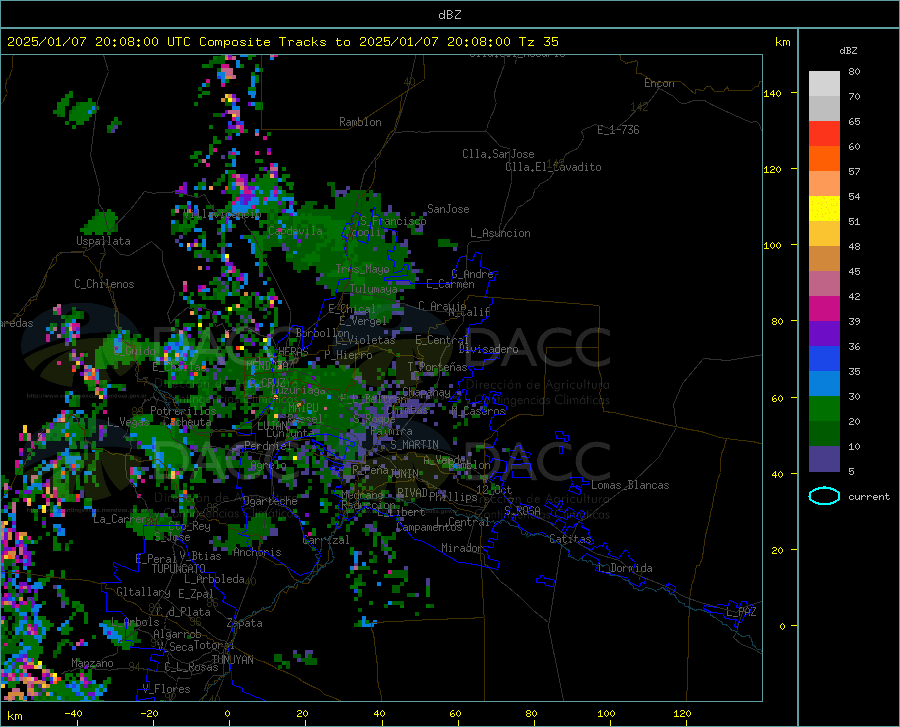The height and width of the screenshot is (727, 900).
Task: Click the Uspallata map label
Action: (x=103, y=241)
